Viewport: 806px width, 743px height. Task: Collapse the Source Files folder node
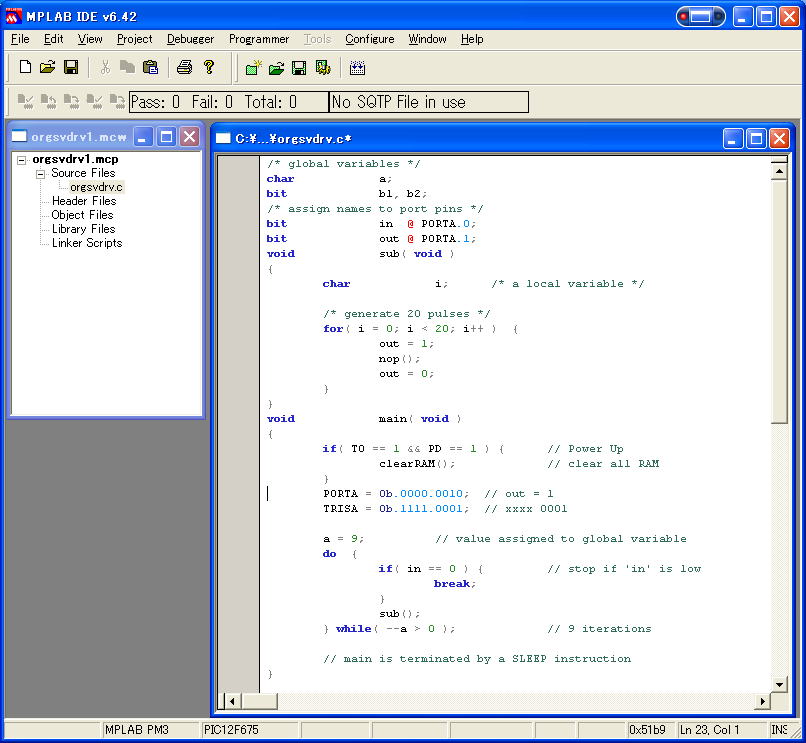point(41,174)
